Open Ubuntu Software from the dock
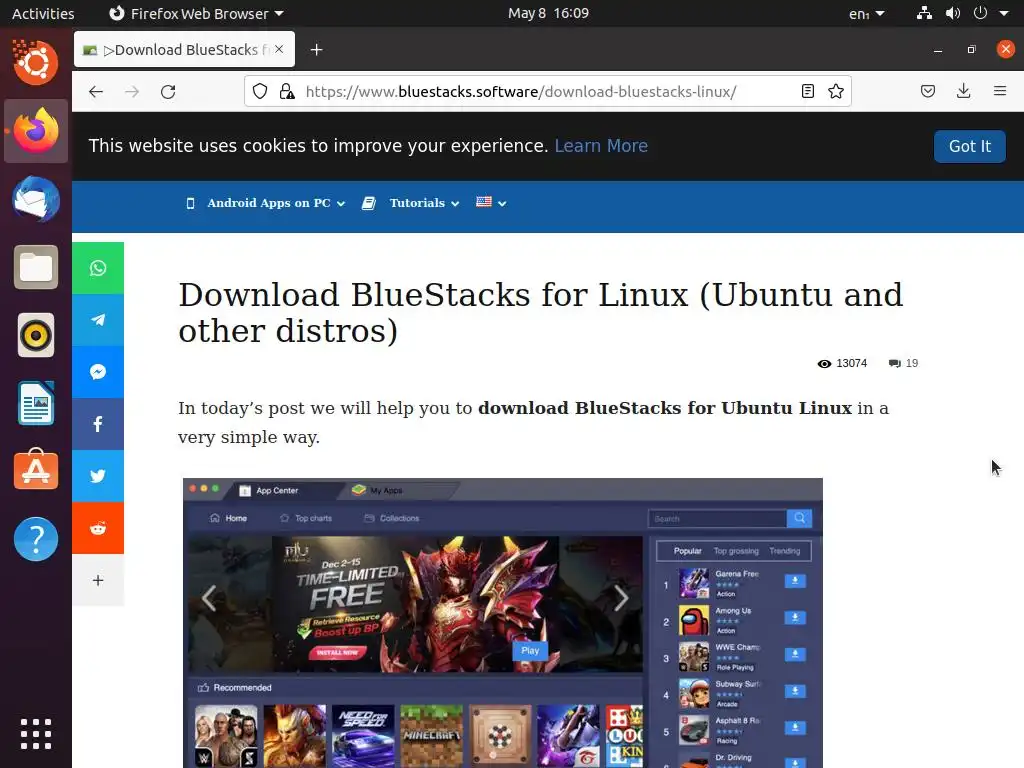The image size is (1024, 768). (x=36, y=470)
